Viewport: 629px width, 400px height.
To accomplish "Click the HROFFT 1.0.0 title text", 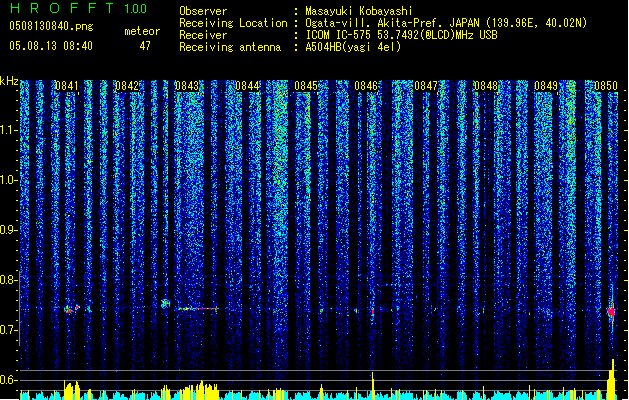I will tap(78, 8).
